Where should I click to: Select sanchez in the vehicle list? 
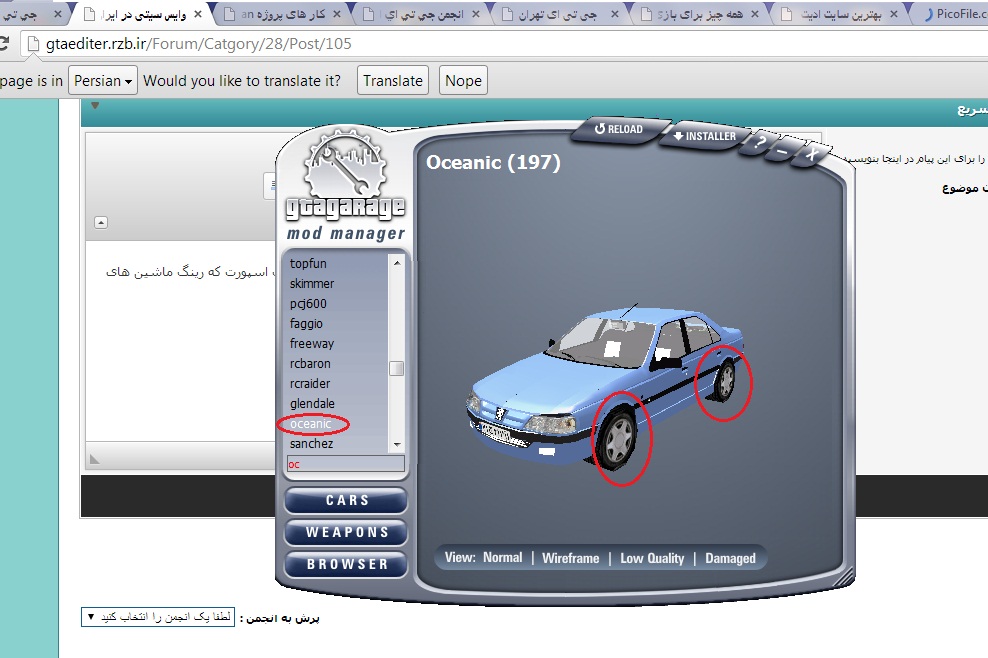click(311, 444)
